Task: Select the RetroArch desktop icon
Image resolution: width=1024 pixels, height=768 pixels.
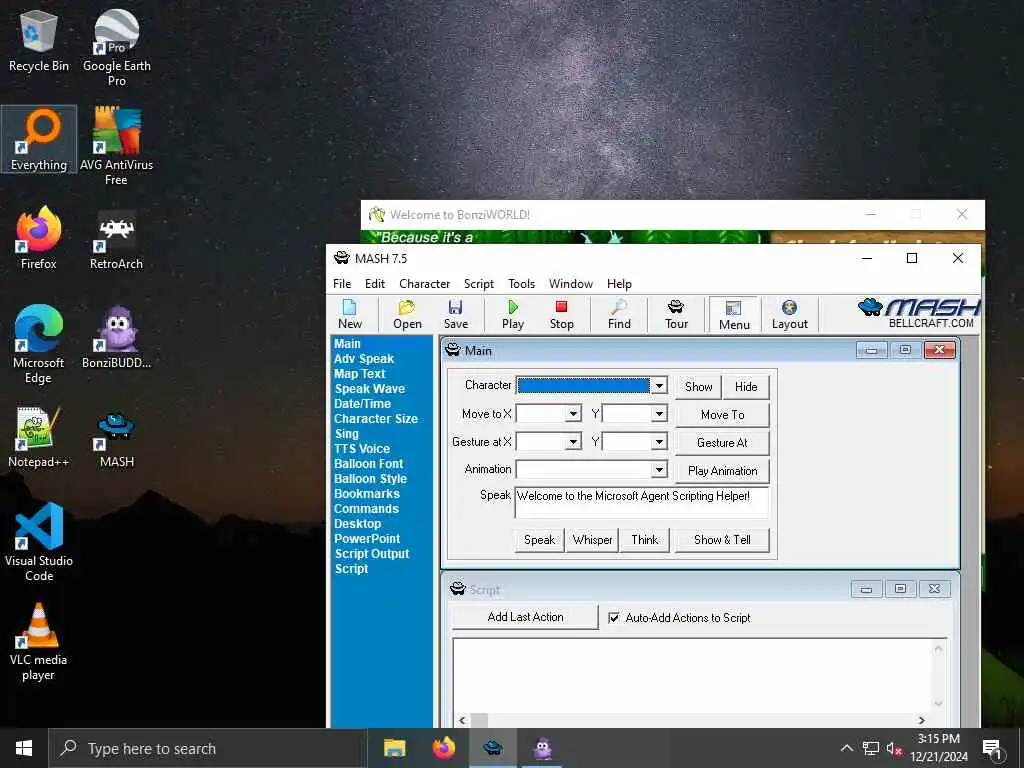Action: 116,239
